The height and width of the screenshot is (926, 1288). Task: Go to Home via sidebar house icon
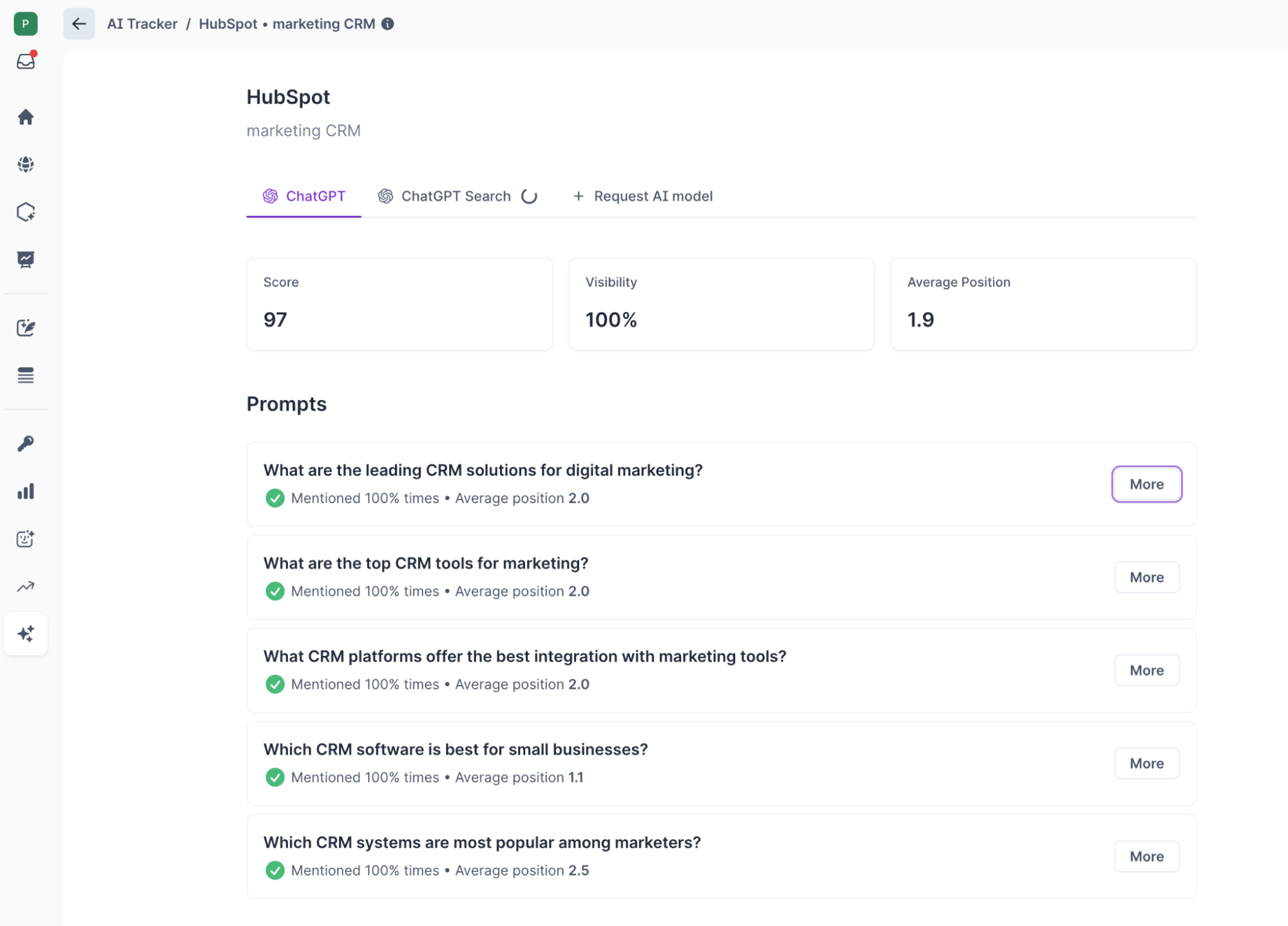tap(26, 117)
